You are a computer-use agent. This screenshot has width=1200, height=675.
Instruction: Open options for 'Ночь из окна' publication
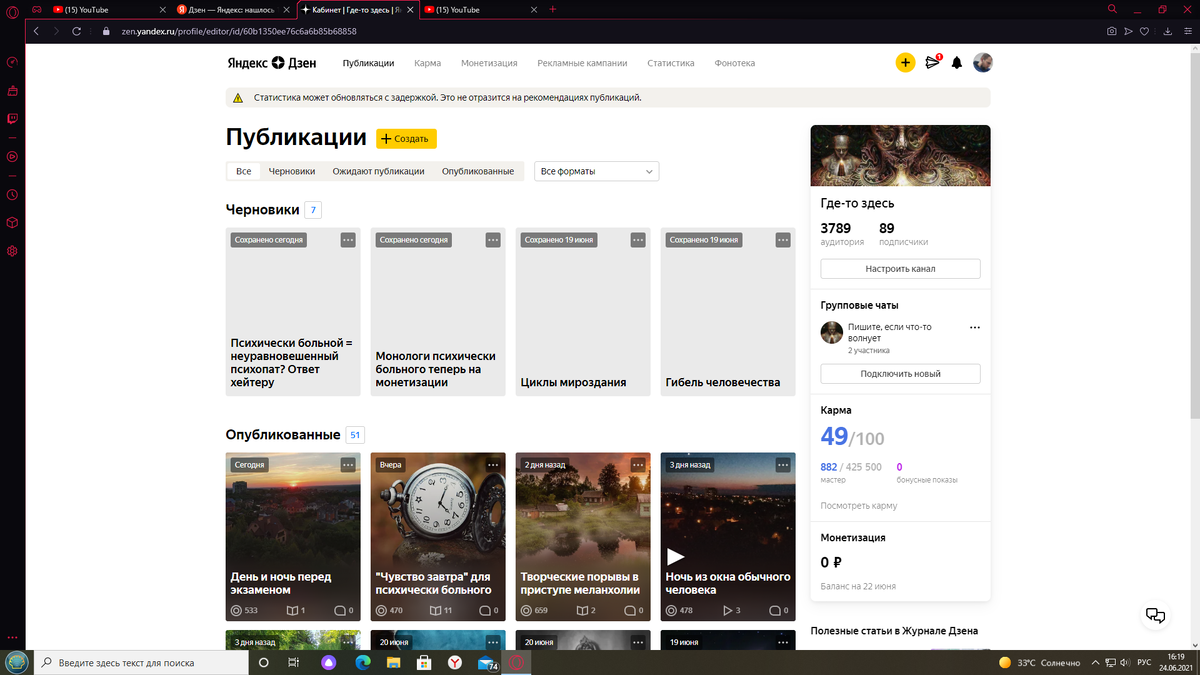click(x=783, y=465)
